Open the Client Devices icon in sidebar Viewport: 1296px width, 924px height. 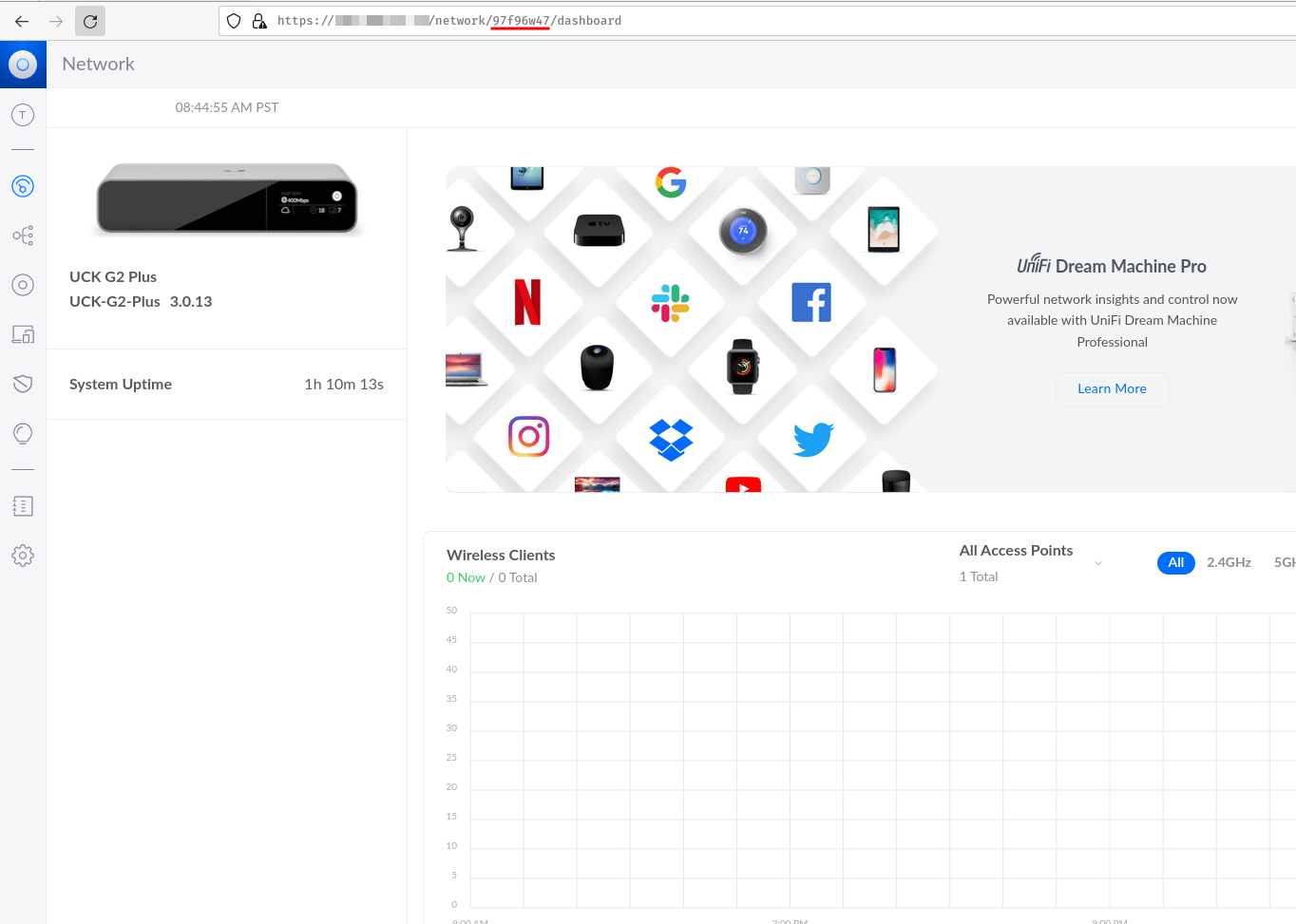click(23, 334)
